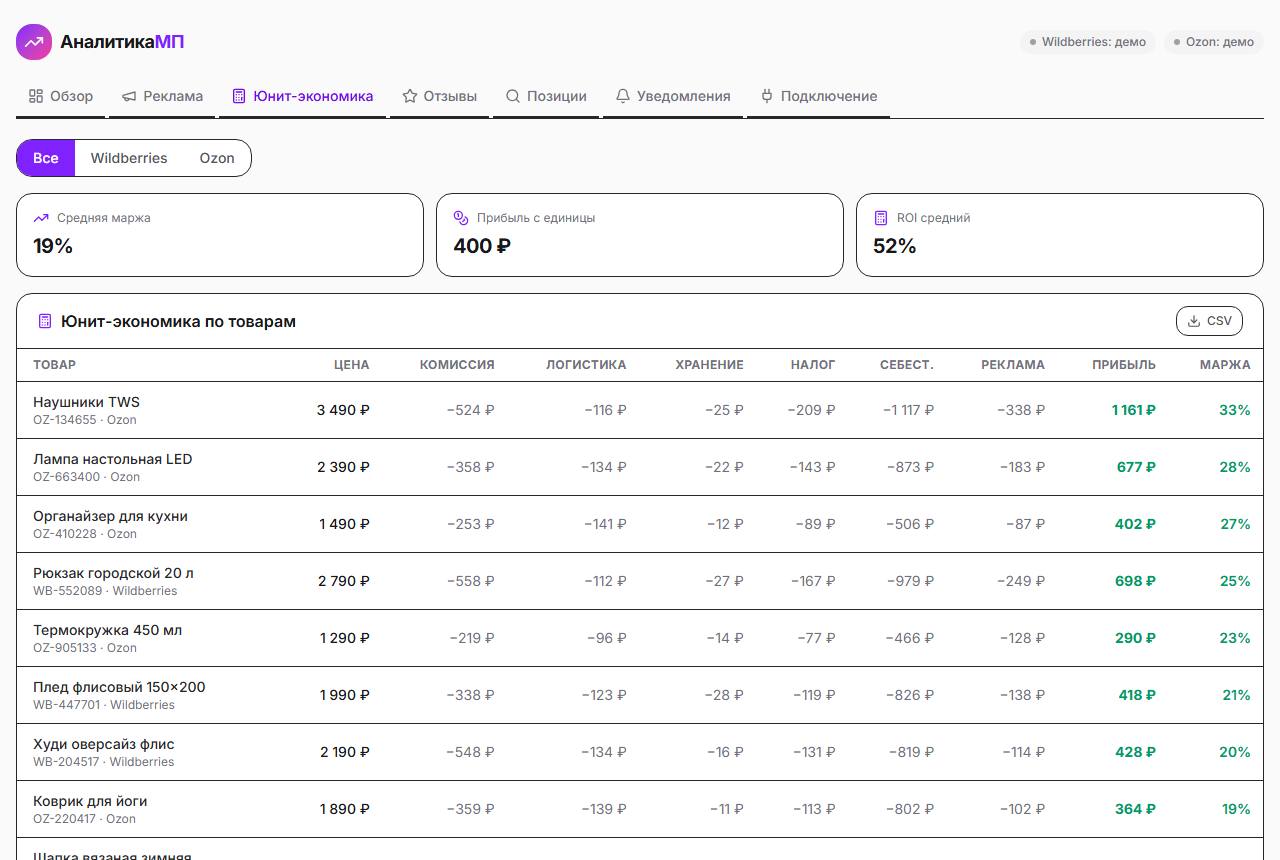Screen dimensions: 1280x860
Task: Click the АналитикаМП logo icon
Action: [x=34, y=42]
